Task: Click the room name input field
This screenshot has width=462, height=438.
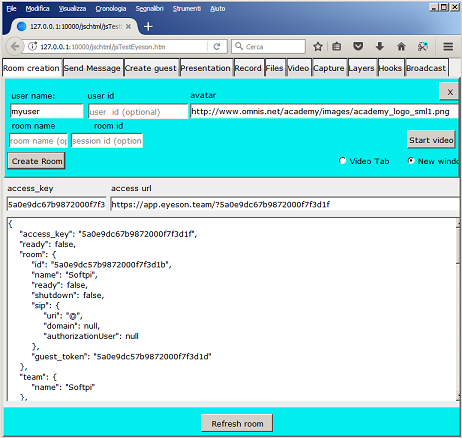Action: click(38, 141)
